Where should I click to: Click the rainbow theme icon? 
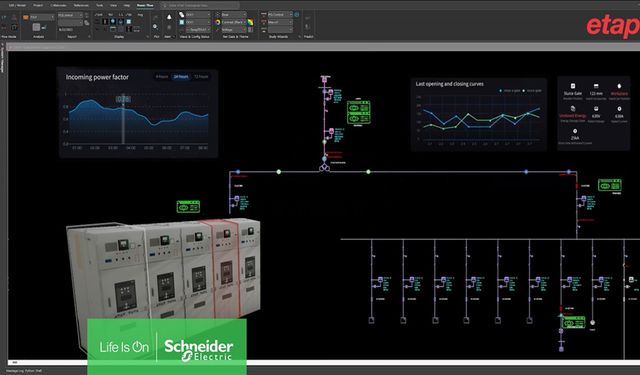pos(250,22)
